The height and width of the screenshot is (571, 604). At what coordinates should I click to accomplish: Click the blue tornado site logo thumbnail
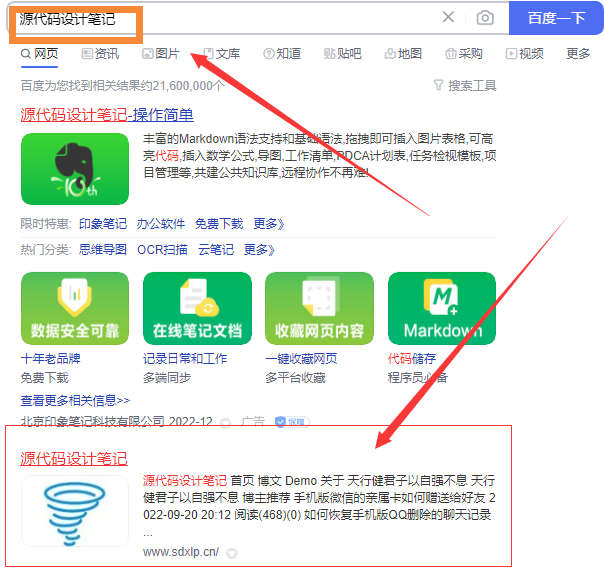[x=75, y=512]
